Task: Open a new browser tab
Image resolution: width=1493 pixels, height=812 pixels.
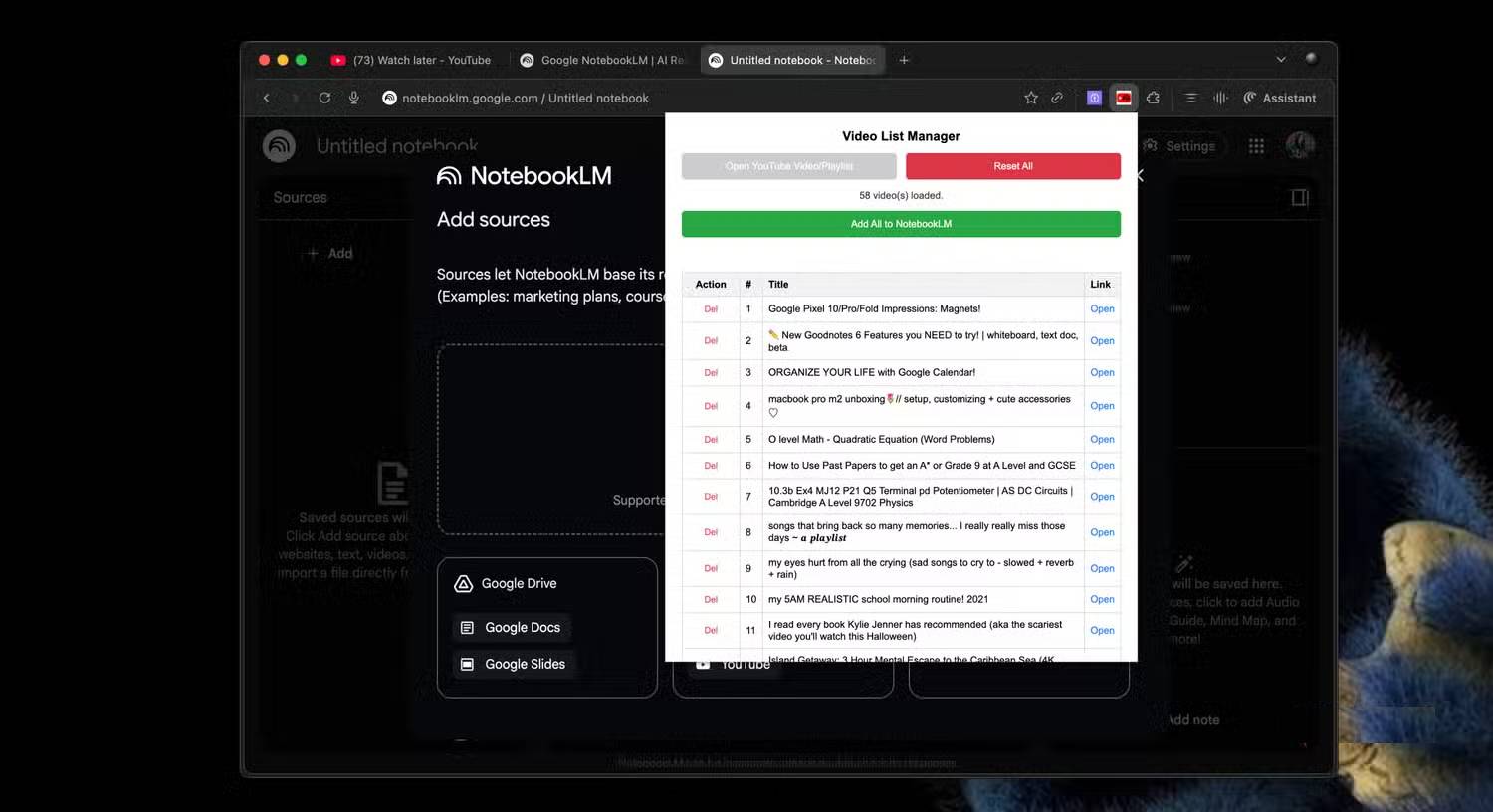Action: [904, 60]
